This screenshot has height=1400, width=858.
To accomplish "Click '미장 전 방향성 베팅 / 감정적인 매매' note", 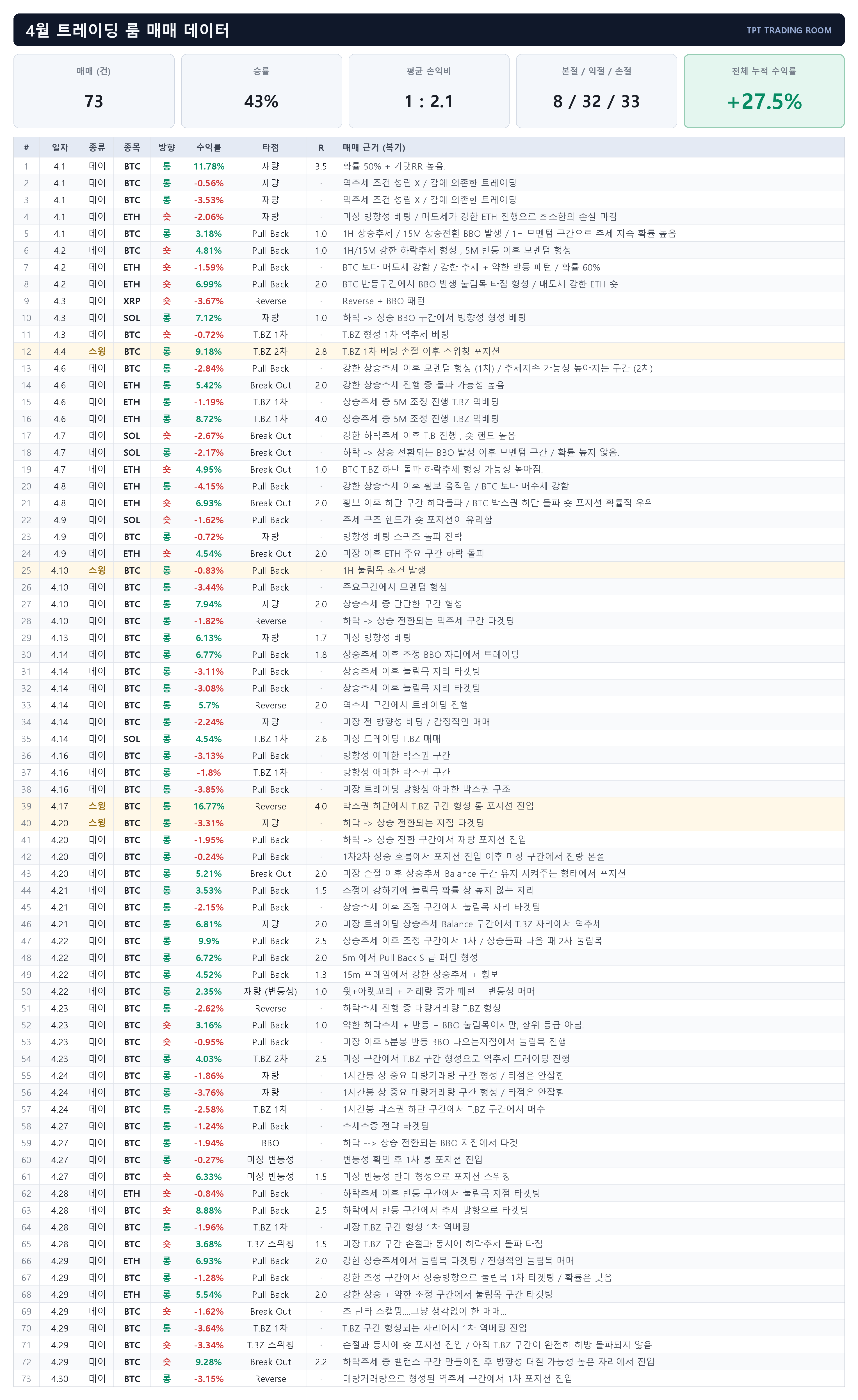I will pyautogui.click(x=416, y=722).
